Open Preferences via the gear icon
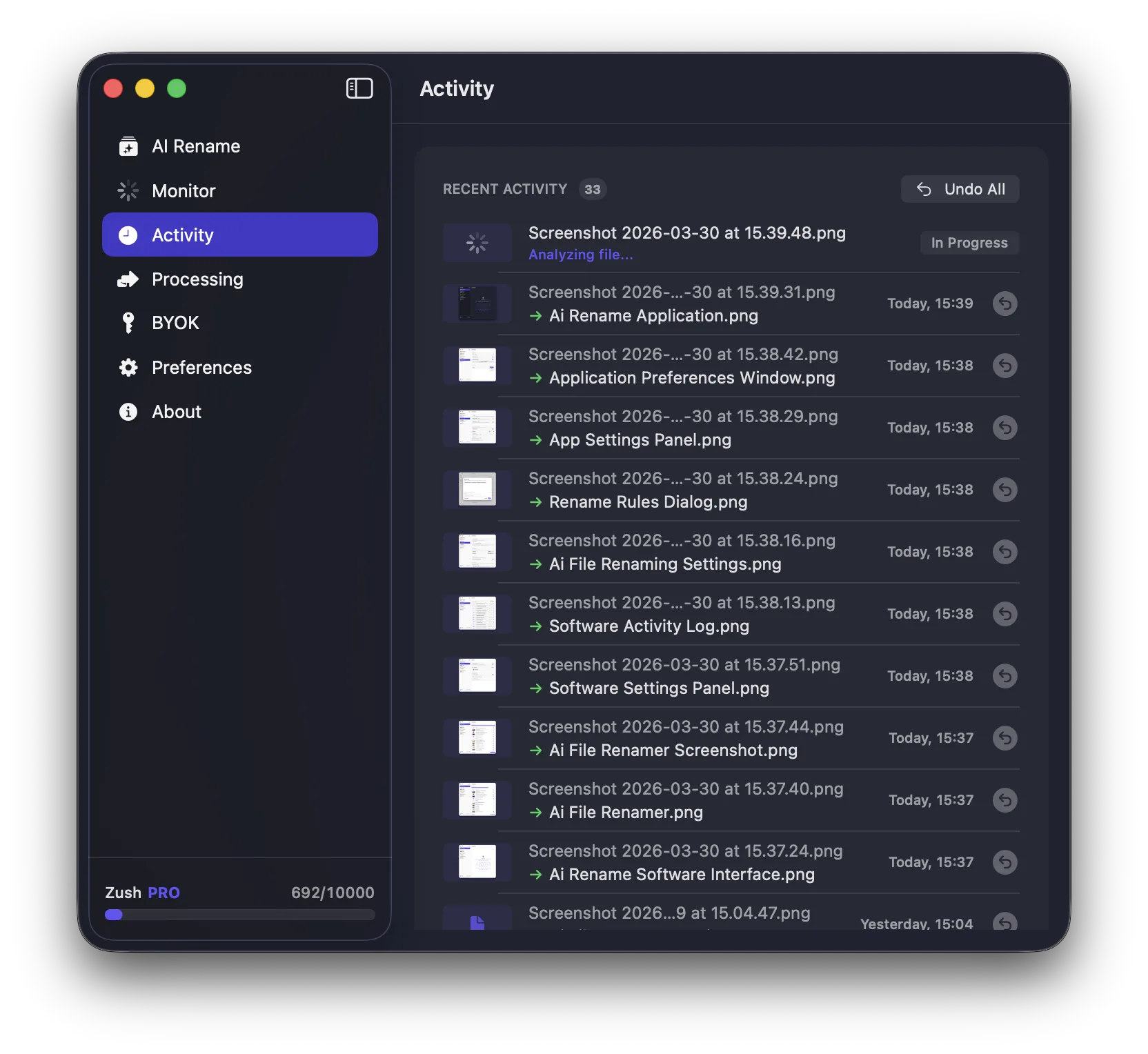 pos(128,367)
